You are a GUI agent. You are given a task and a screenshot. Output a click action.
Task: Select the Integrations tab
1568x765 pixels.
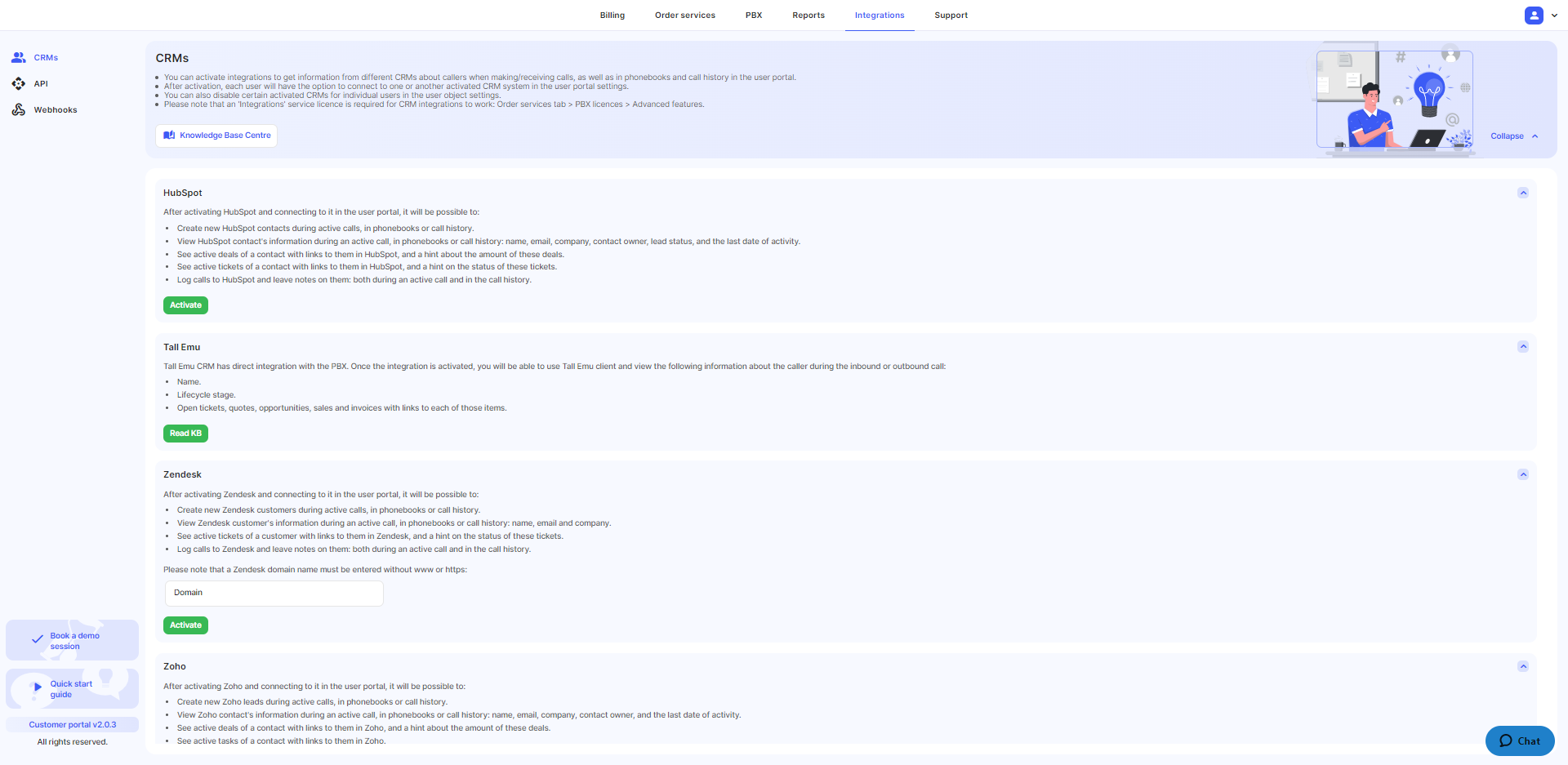click(x=880, y=16)
